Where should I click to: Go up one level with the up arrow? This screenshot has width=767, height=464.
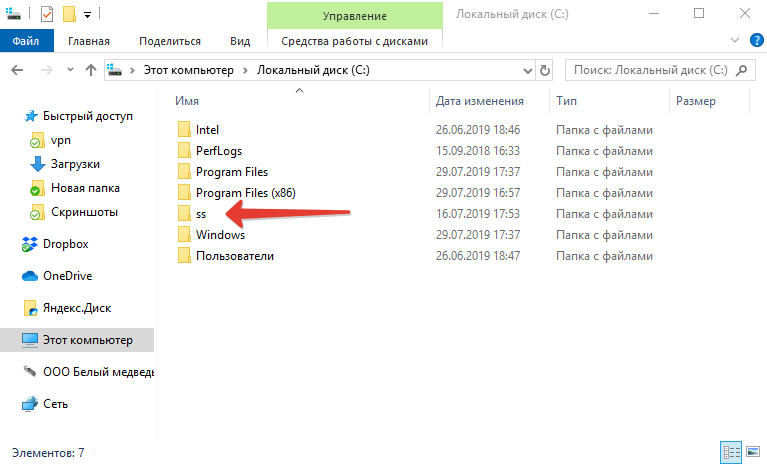[91, 70]
